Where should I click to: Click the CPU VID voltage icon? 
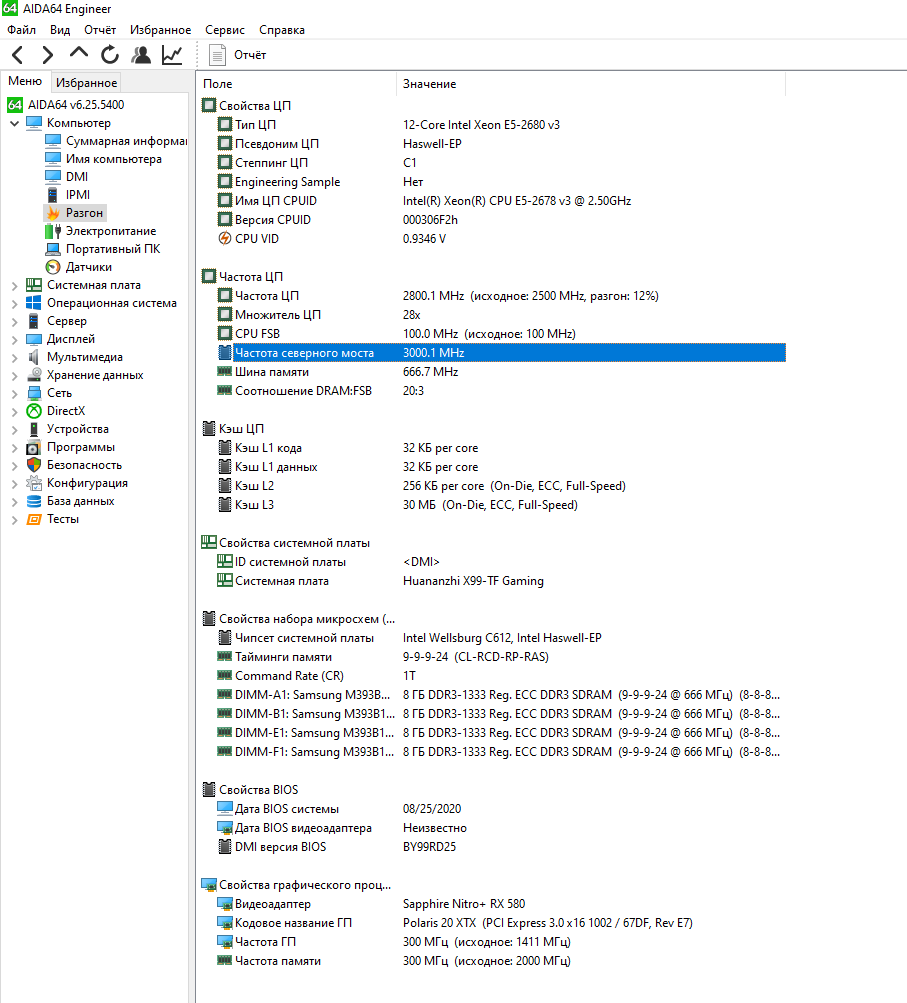[225, 239]
